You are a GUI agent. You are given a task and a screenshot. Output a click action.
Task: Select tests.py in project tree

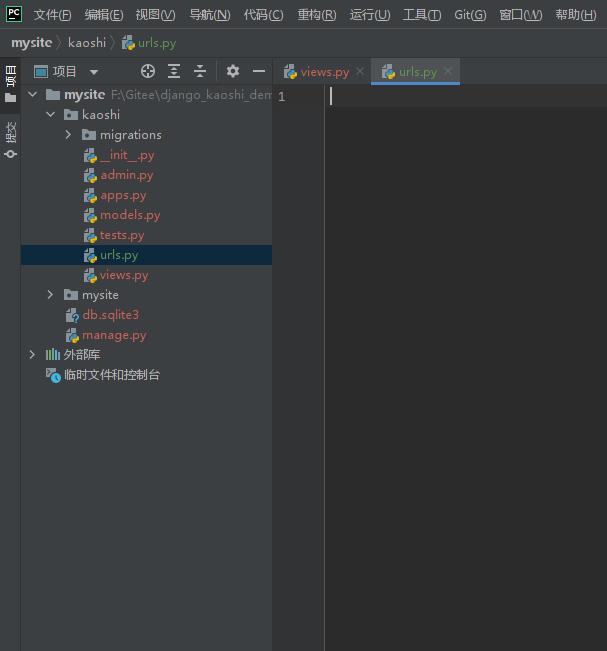coord(147,235)
